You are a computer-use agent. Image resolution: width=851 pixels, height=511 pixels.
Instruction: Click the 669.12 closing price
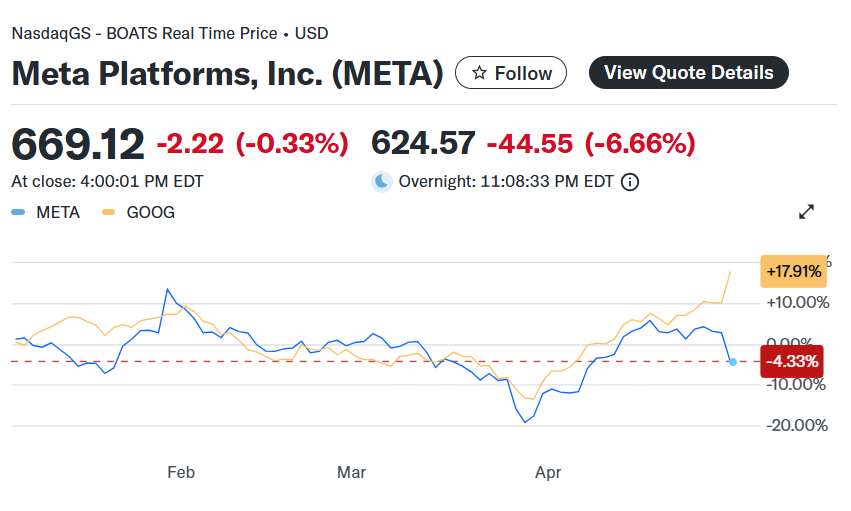pos(78,144)
